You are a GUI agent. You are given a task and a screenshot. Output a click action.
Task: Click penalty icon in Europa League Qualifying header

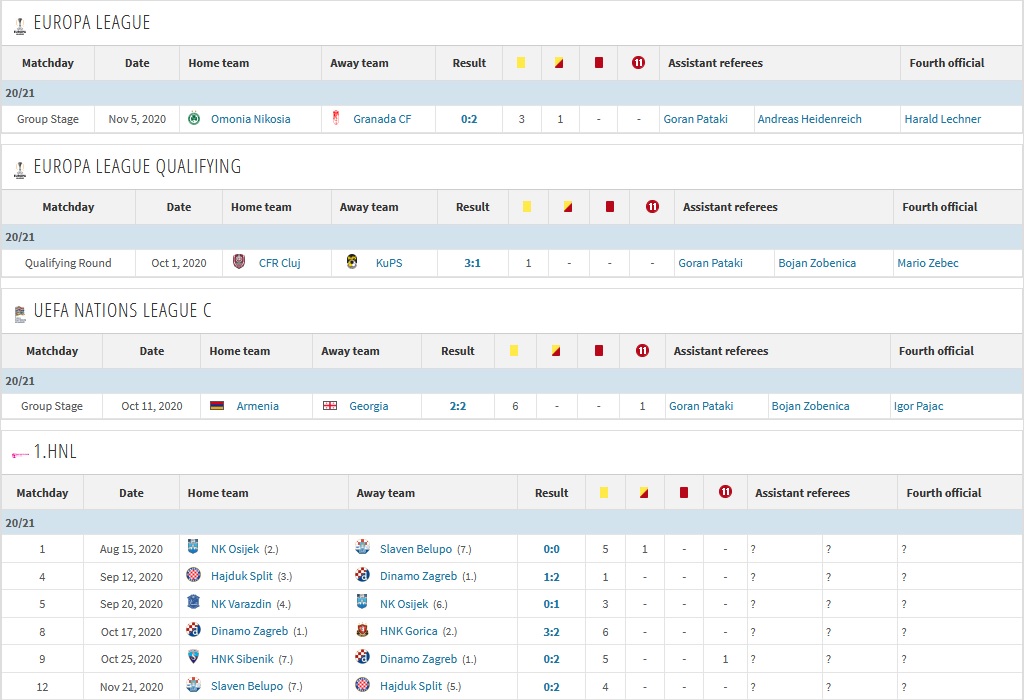pos(652,206)
